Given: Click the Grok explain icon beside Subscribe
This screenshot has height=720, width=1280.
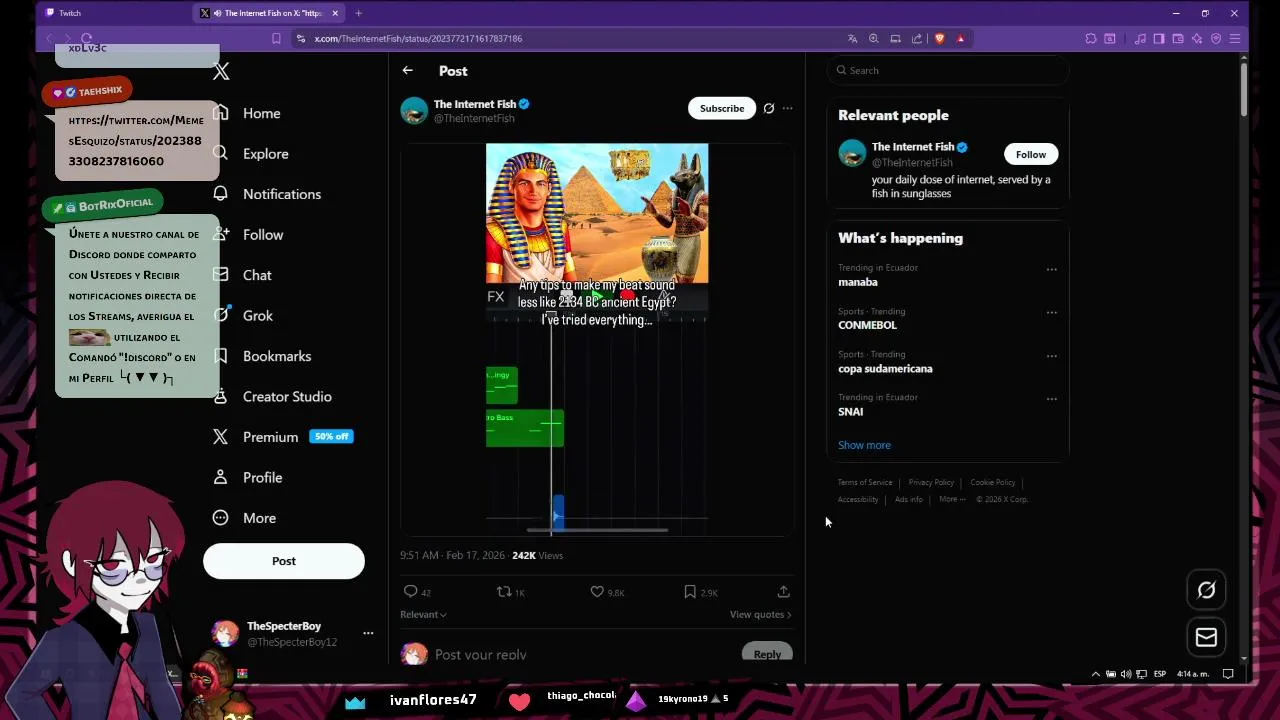Looking at the screenshot, I should pyautogui.click(x=769, y=108).
